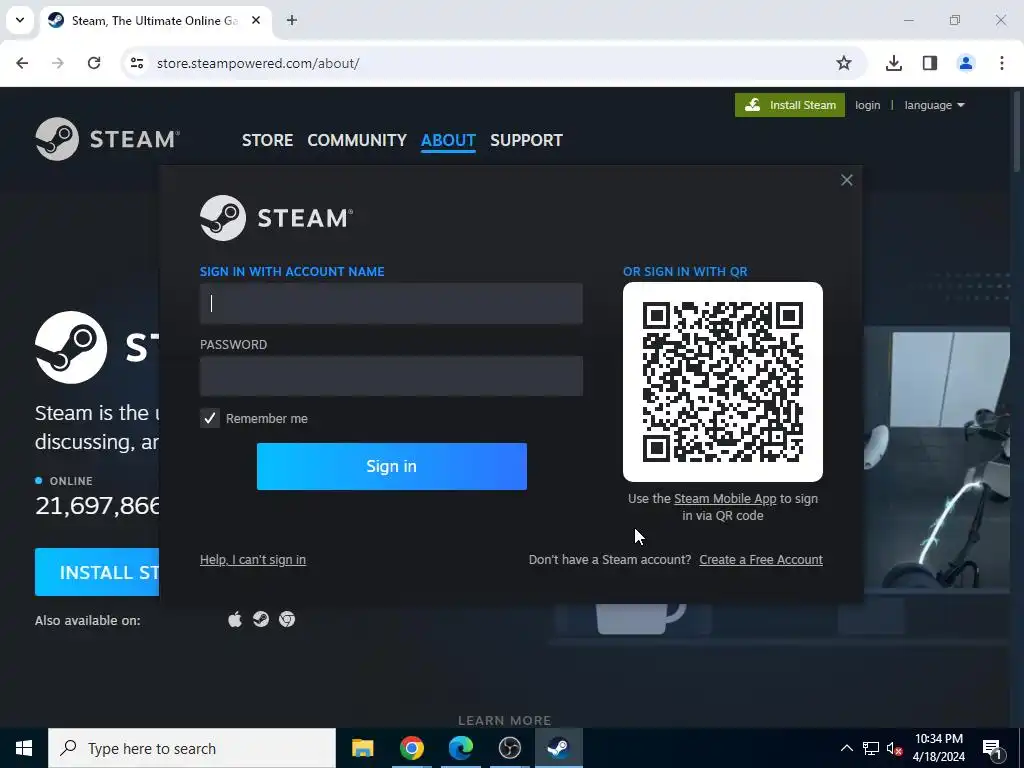
Task: Open the notification center
Action: point(993,748)
